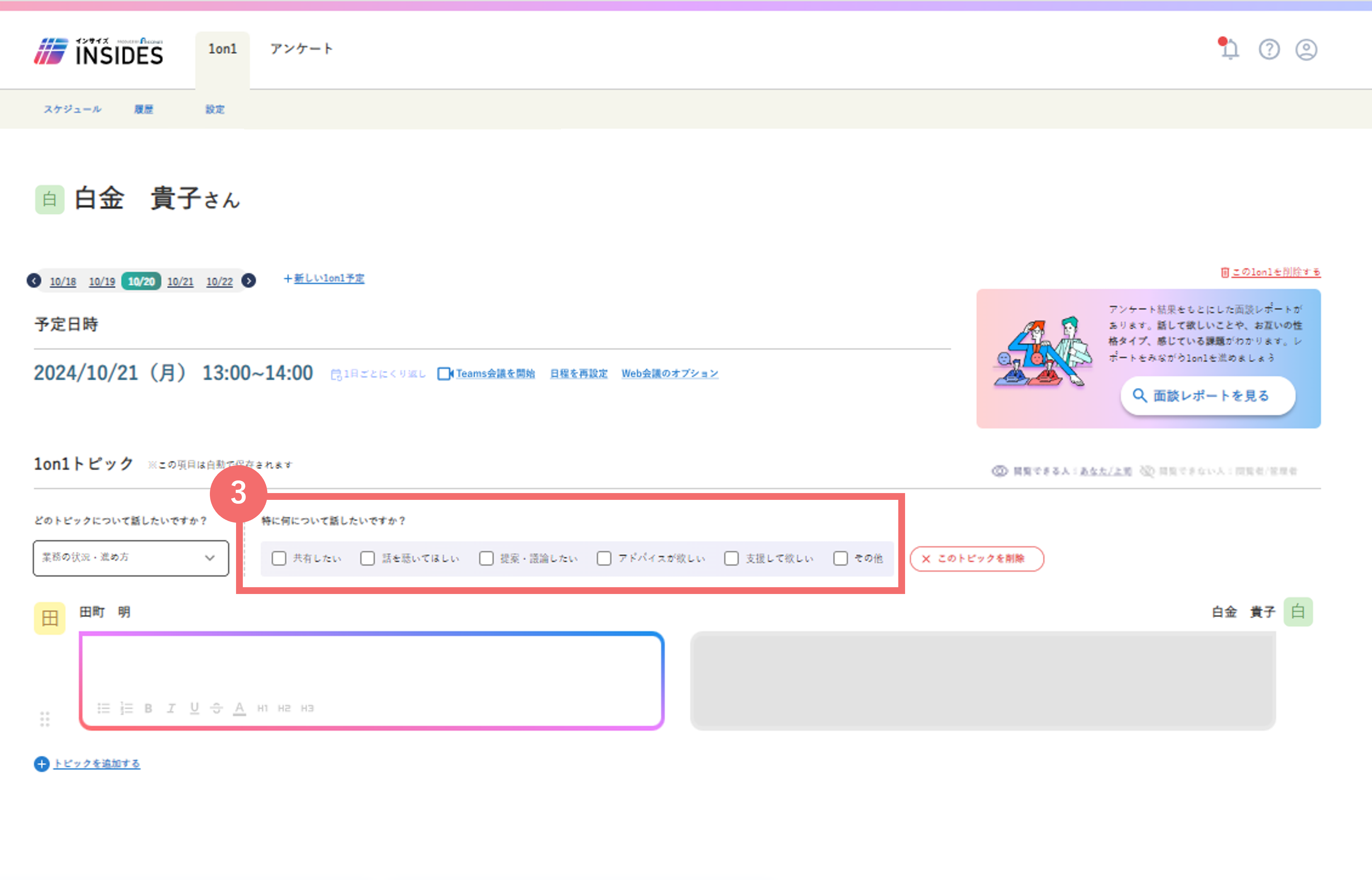Click the yellow 田 avatar badge

tap(50, 618)
